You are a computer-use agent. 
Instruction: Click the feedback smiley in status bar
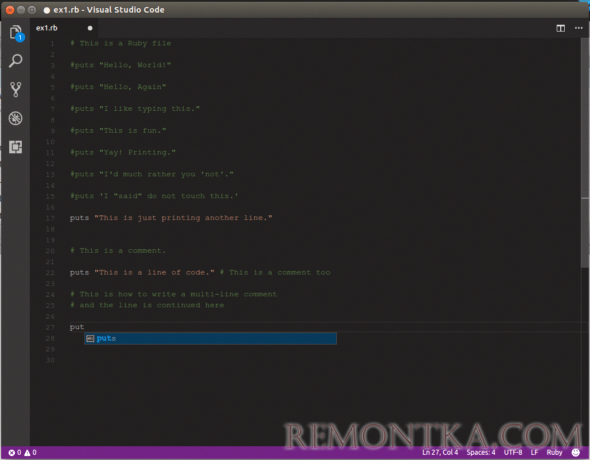[x=575, y=452]
